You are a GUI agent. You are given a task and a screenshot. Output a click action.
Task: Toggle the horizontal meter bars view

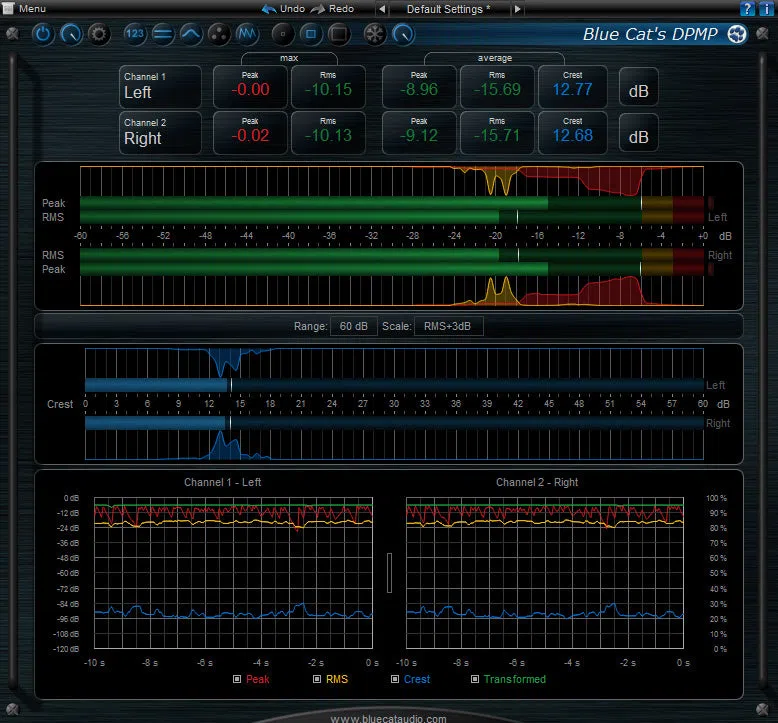tap(163, 34)
